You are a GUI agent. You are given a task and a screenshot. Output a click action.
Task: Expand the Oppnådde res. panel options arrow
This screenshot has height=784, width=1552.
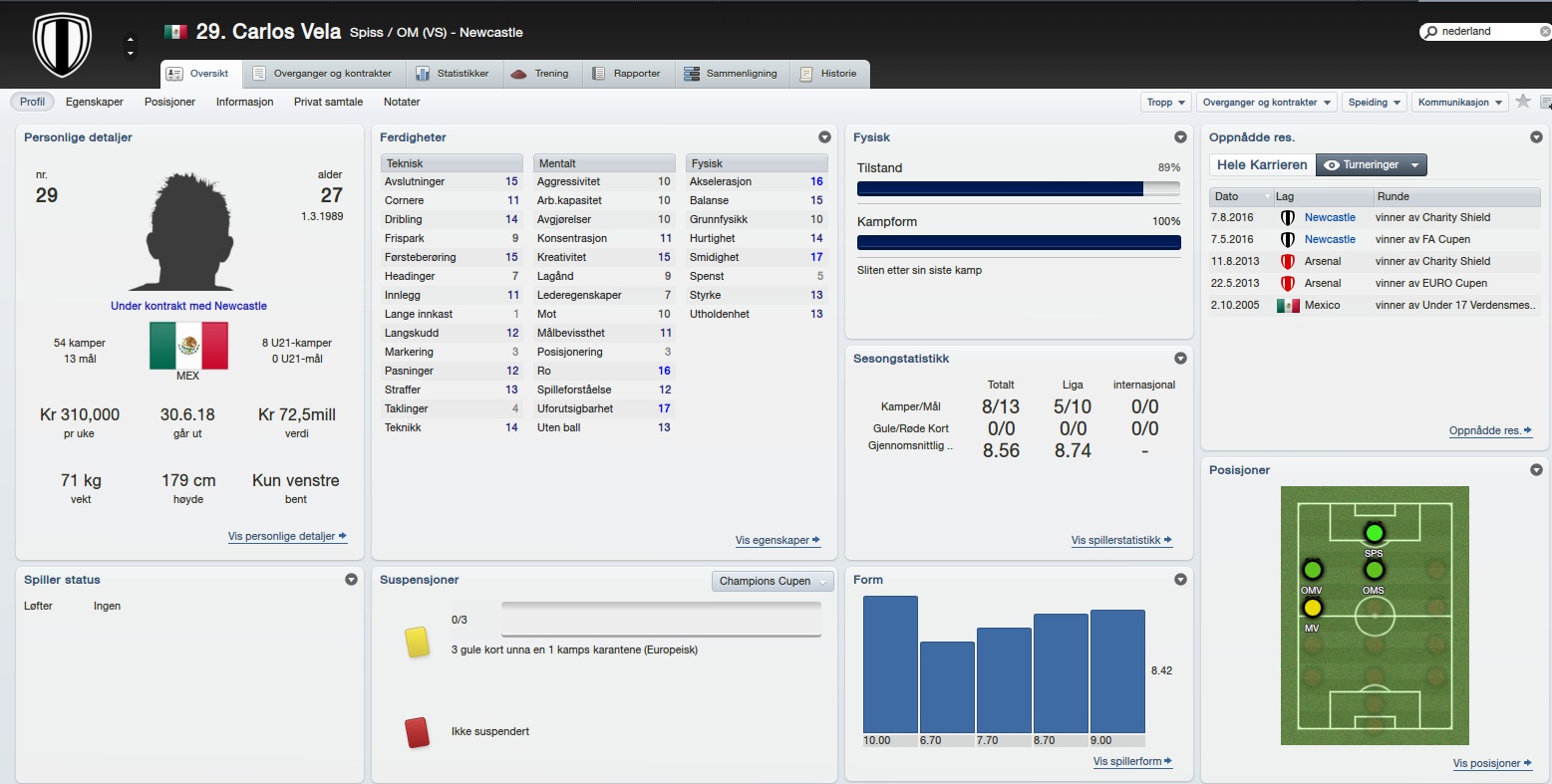coord(1536,137)
